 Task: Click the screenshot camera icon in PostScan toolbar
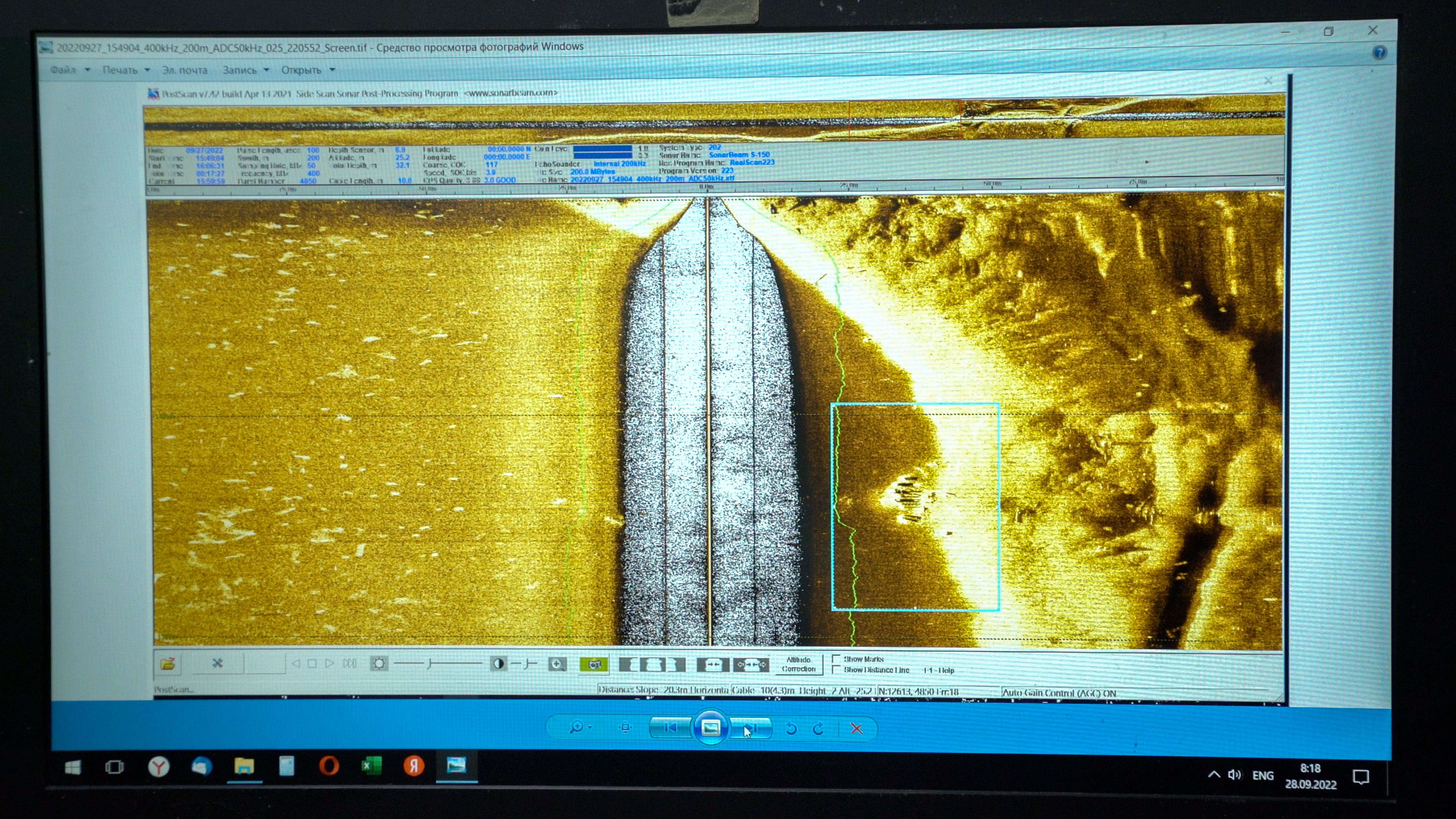(x=593, y=665)
